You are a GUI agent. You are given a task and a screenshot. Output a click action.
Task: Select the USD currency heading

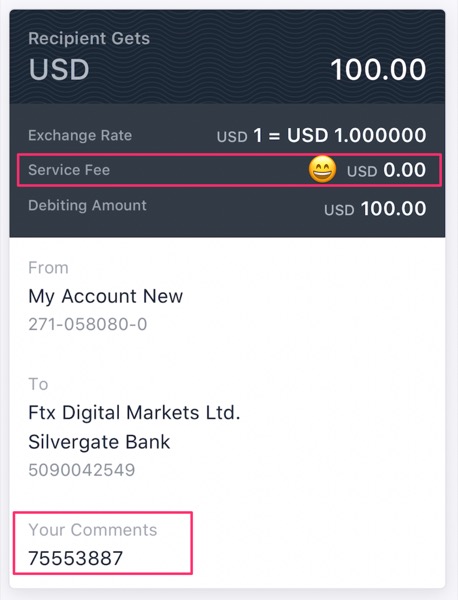(59, 70)
